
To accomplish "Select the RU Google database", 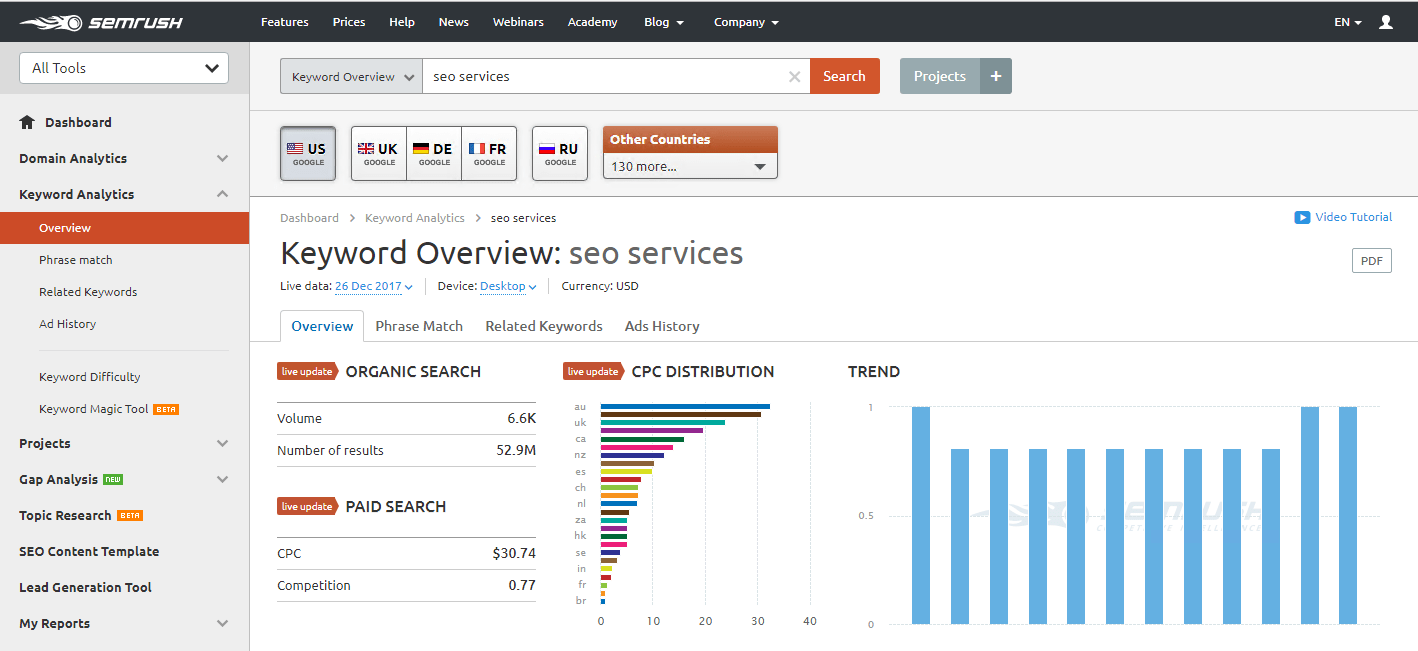I will tap(560, 154).
